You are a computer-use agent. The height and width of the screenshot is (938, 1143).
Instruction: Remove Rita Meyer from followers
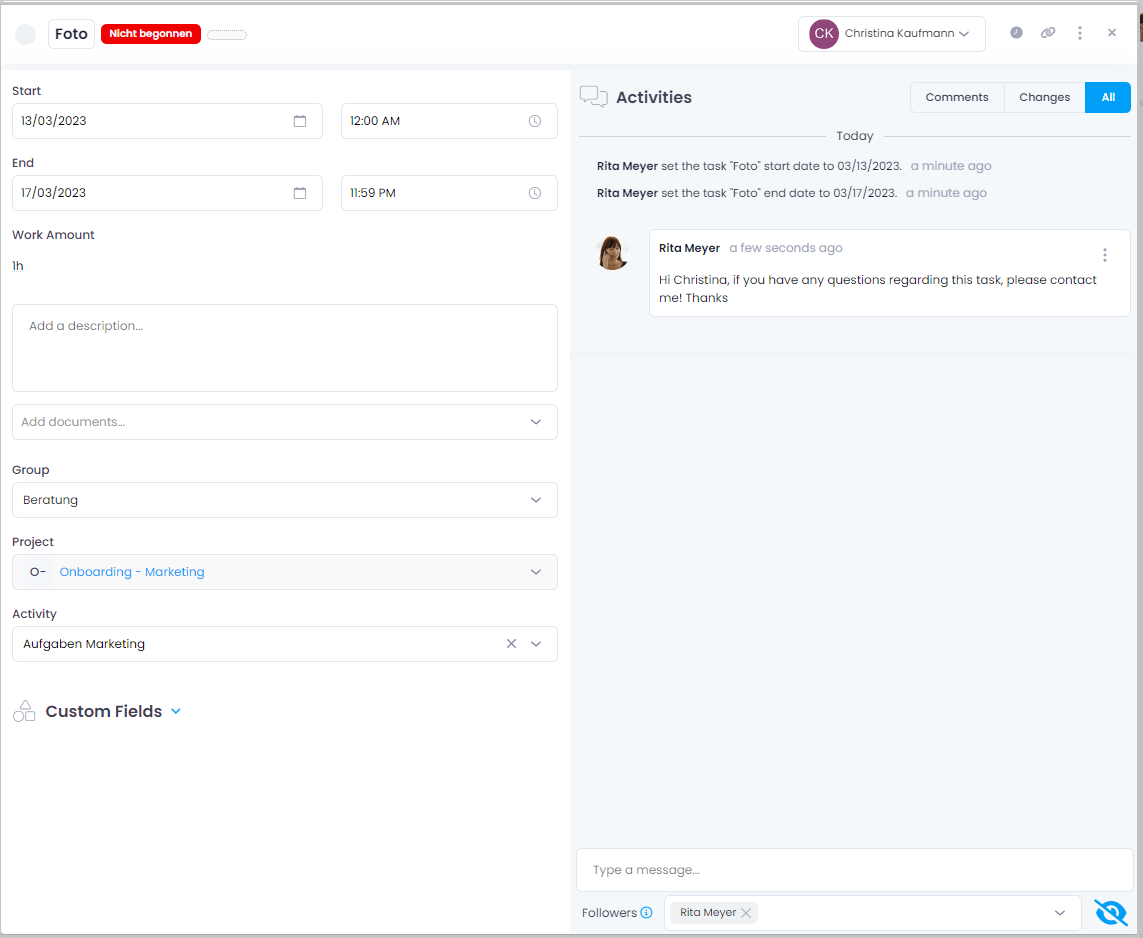(746, 912)
